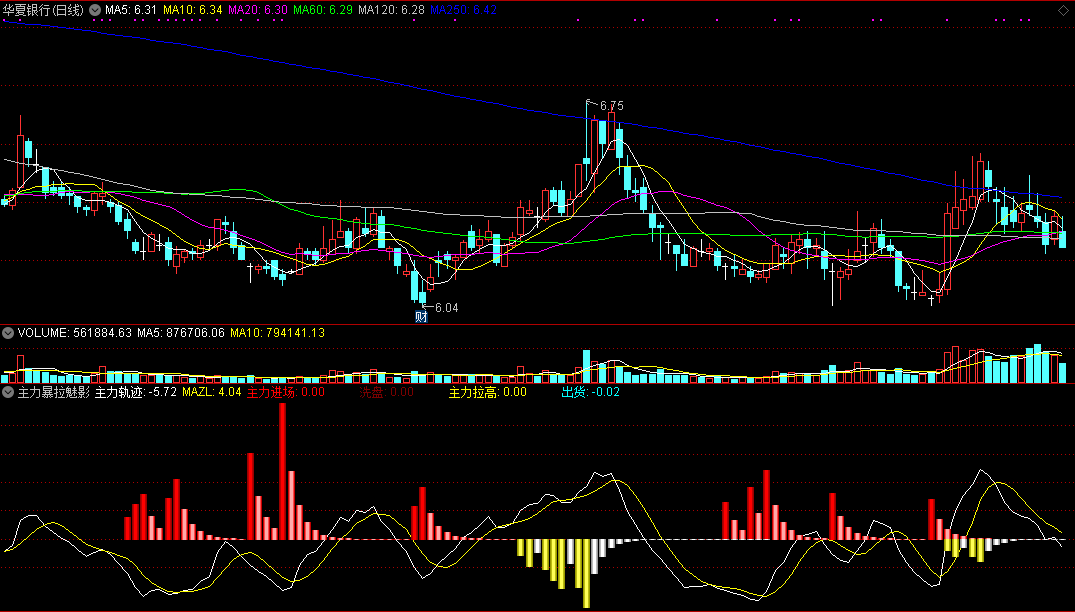Viewport: 1075px width, 612px height.
Task: Select the 华夏银行(日线) chart title
Action: [43, 10]
